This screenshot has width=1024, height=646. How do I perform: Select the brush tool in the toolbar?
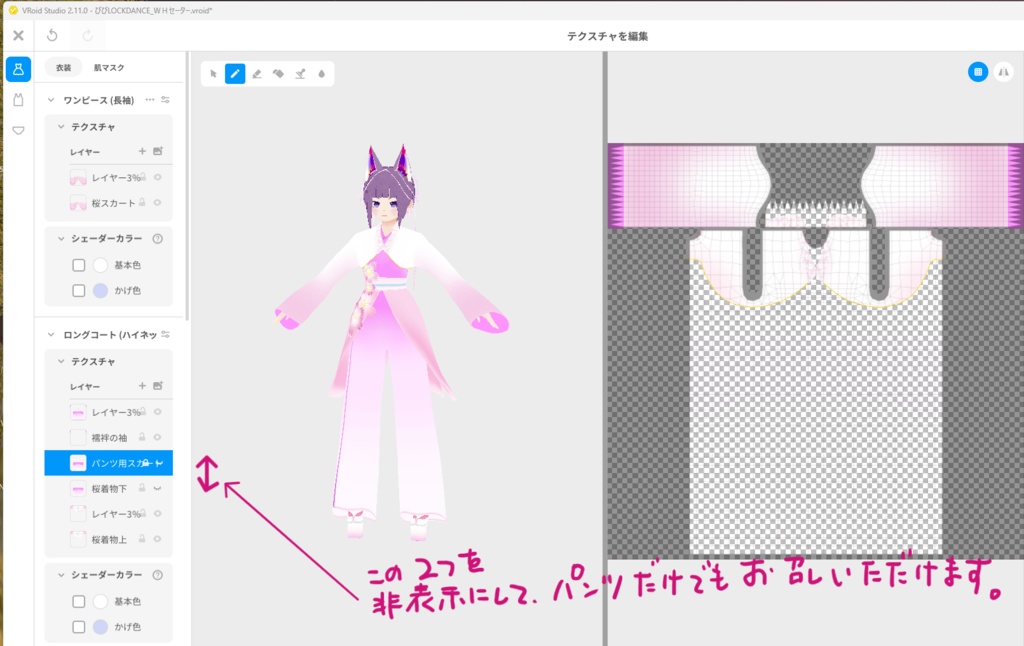click(235, 73)
